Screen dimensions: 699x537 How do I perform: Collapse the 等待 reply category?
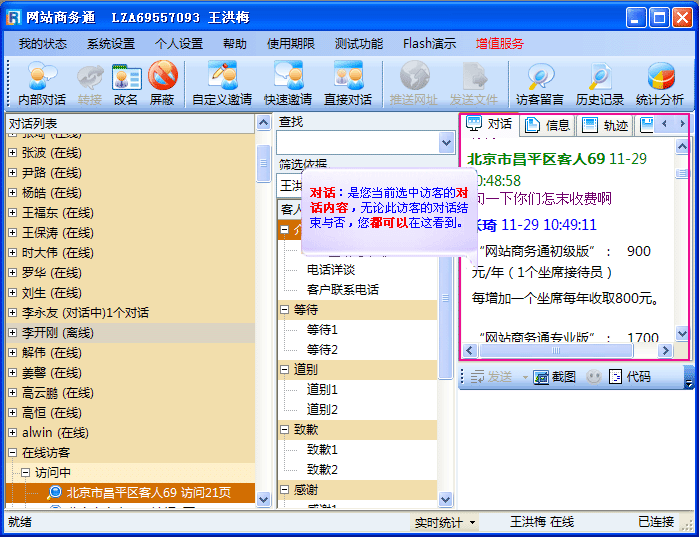285,310
